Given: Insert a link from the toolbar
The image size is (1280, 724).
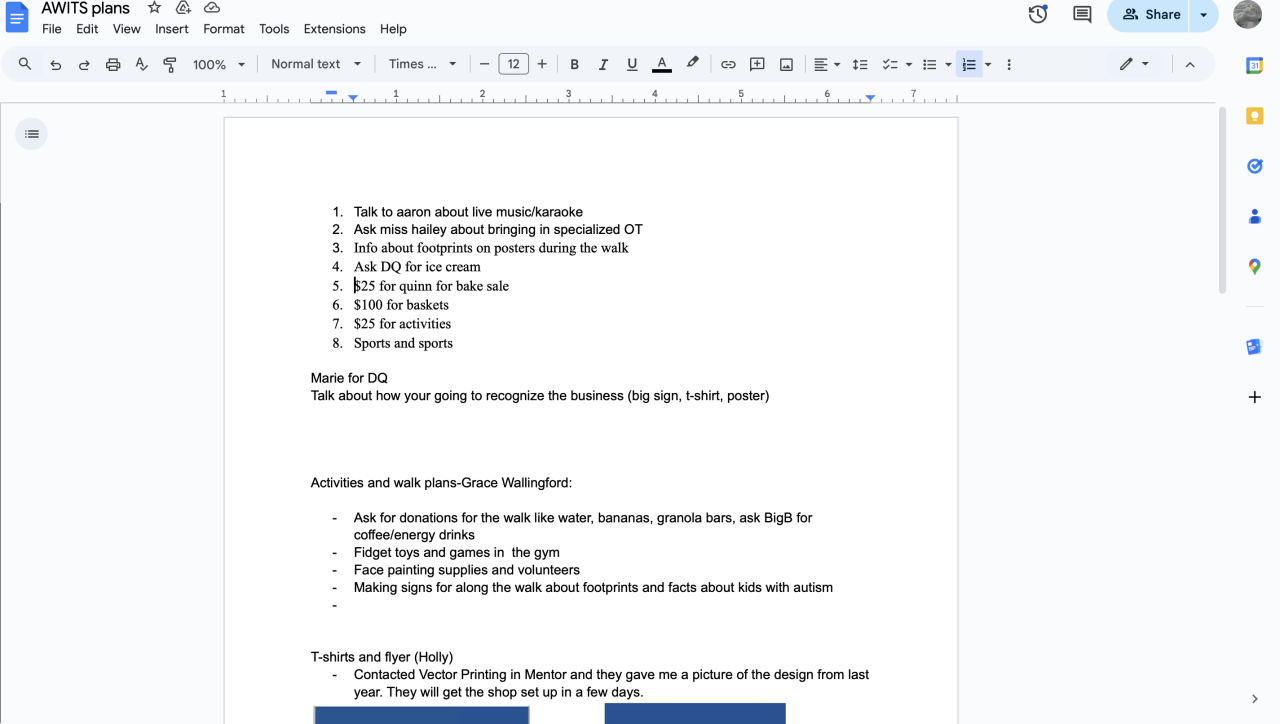Looking at the screenshot, I should click(x=728, y=64).
